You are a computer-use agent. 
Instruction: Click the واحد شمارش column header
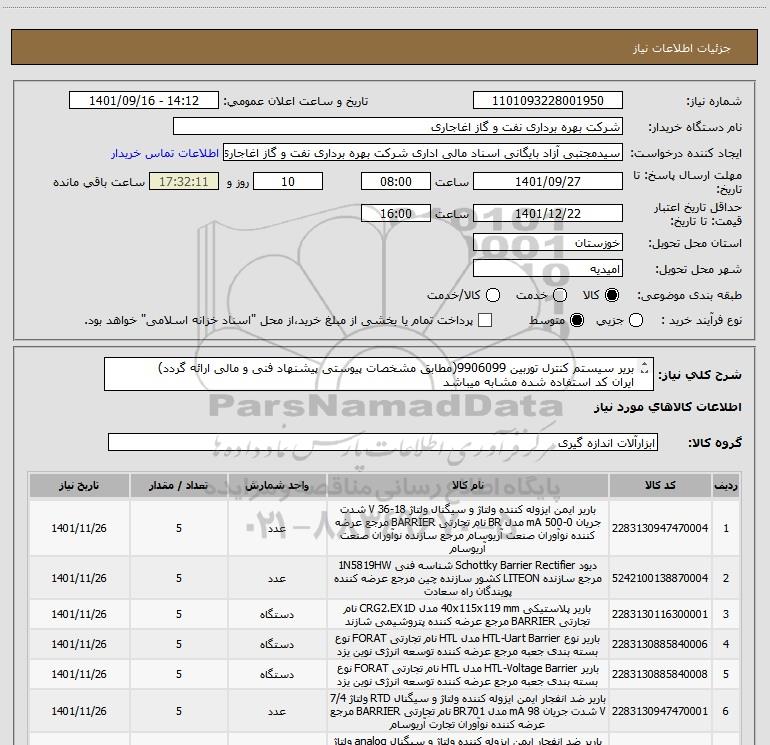(x=277, y=486)
